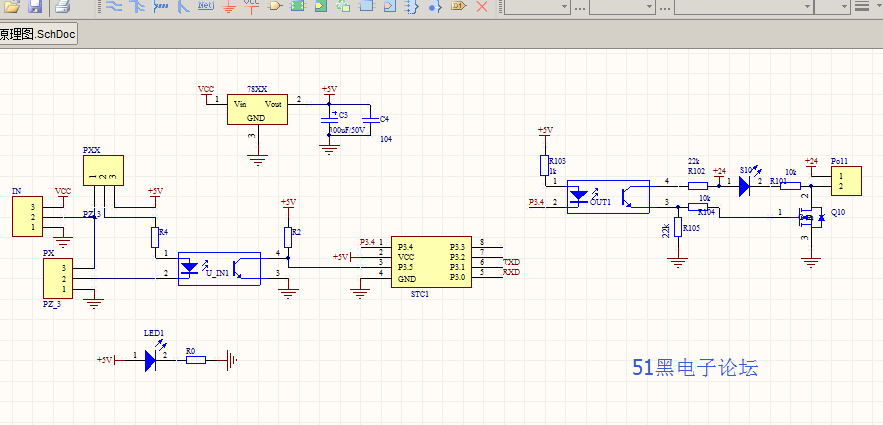Image resolution: width=883 pixels, height=425 pixels.
Task: Select the Place Part gate icon
Action: coord(275,6)
